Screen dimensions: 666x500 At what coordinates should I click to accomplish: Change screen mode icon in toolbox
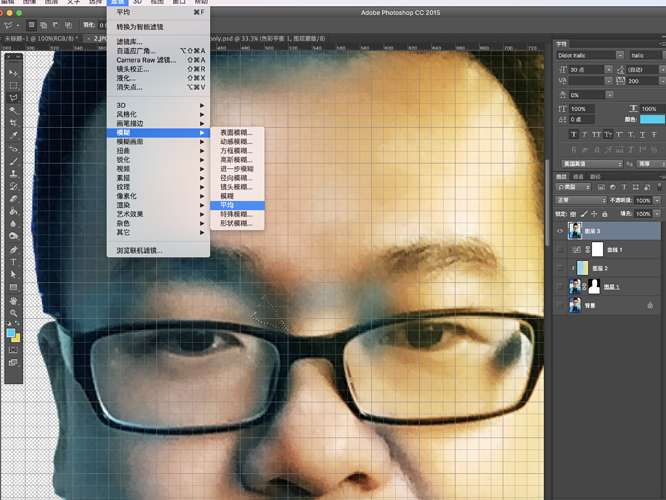13,362
